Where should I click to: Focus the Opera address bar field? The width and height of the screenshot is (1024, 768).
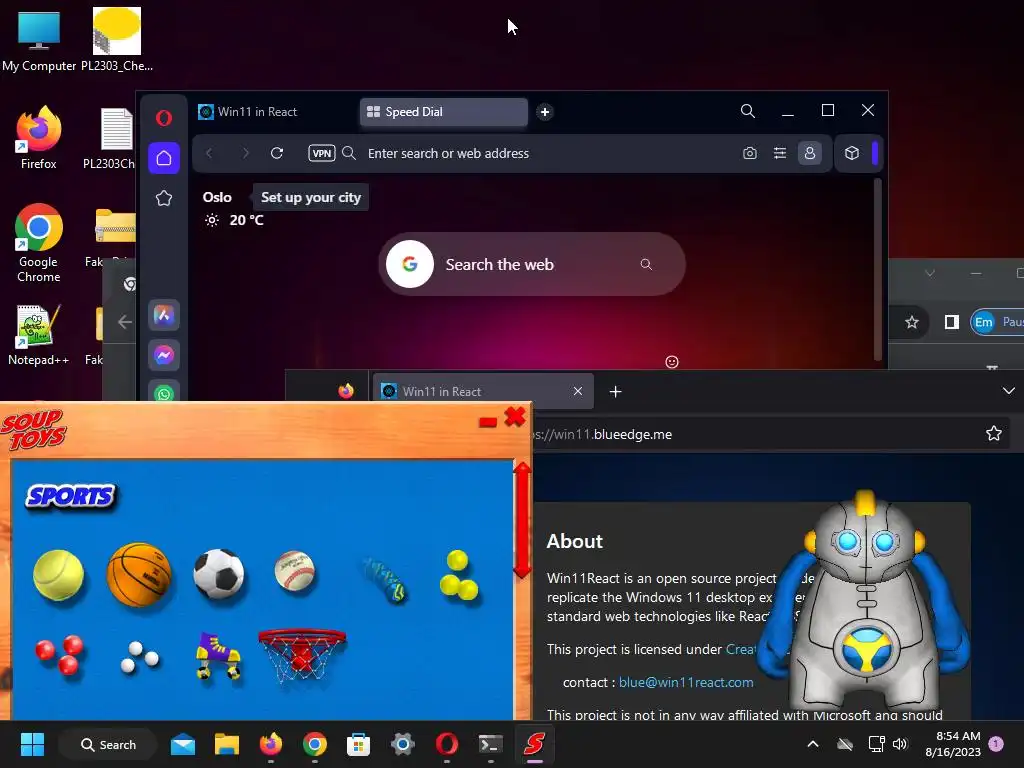coord(549,153)
